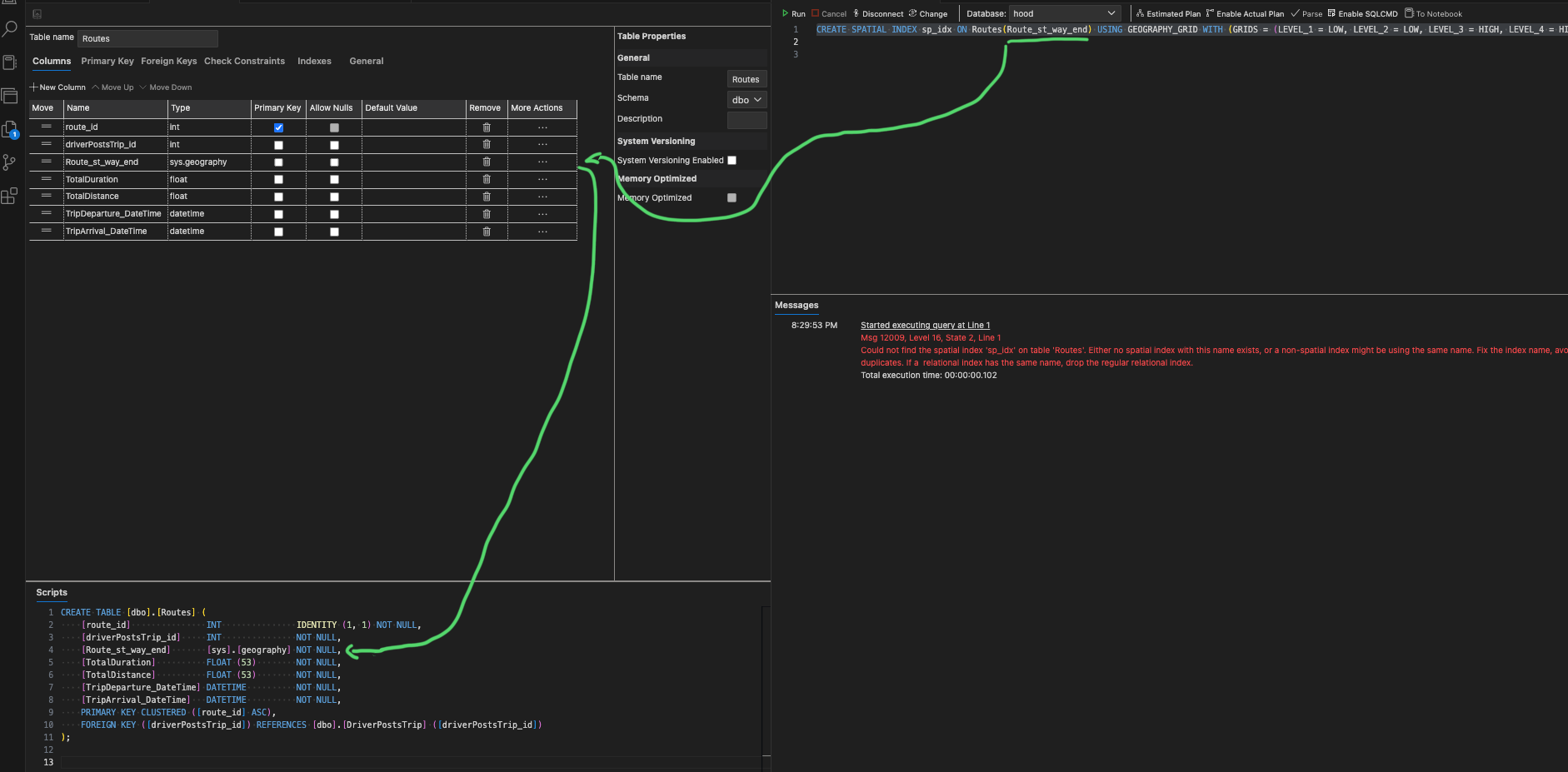This screenshot has width=1568, height=772.
Task: Remove the TotalDistance column with the trash icon
Action: click(x=487, y=197)
